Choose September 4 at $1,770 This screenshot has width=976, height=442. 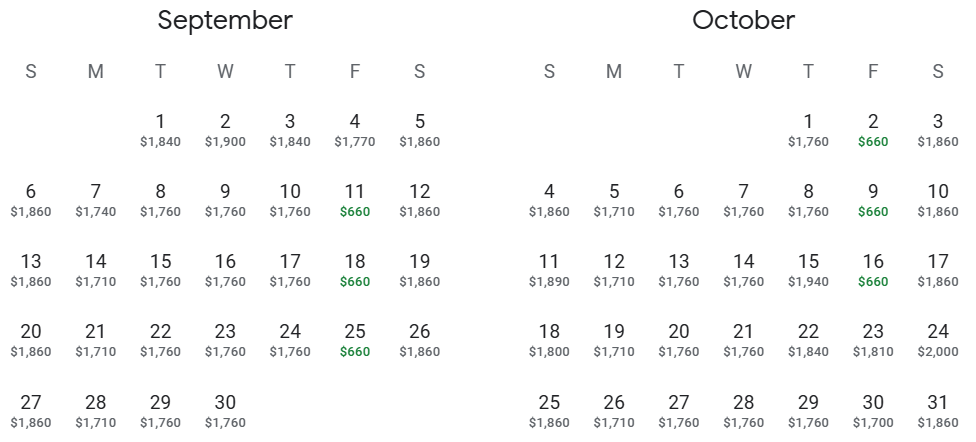tap(355, 129)
